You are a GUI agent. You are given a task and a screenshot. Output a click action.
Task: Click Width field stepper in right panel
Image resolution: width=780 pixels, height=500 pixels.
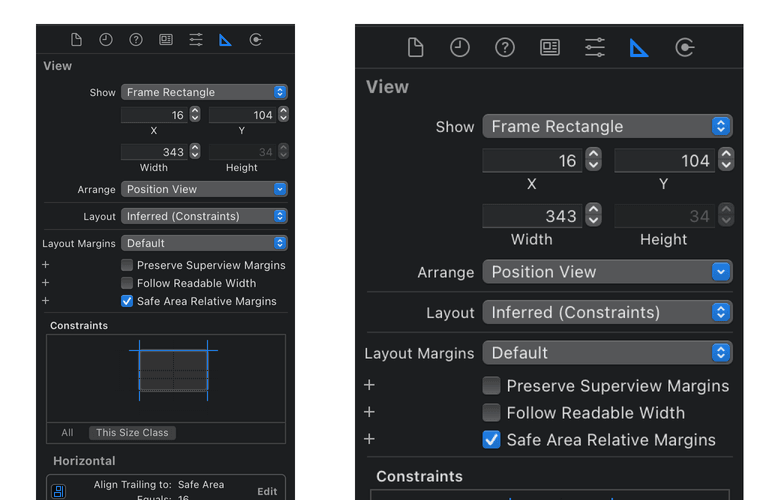[x=593, y=215]
